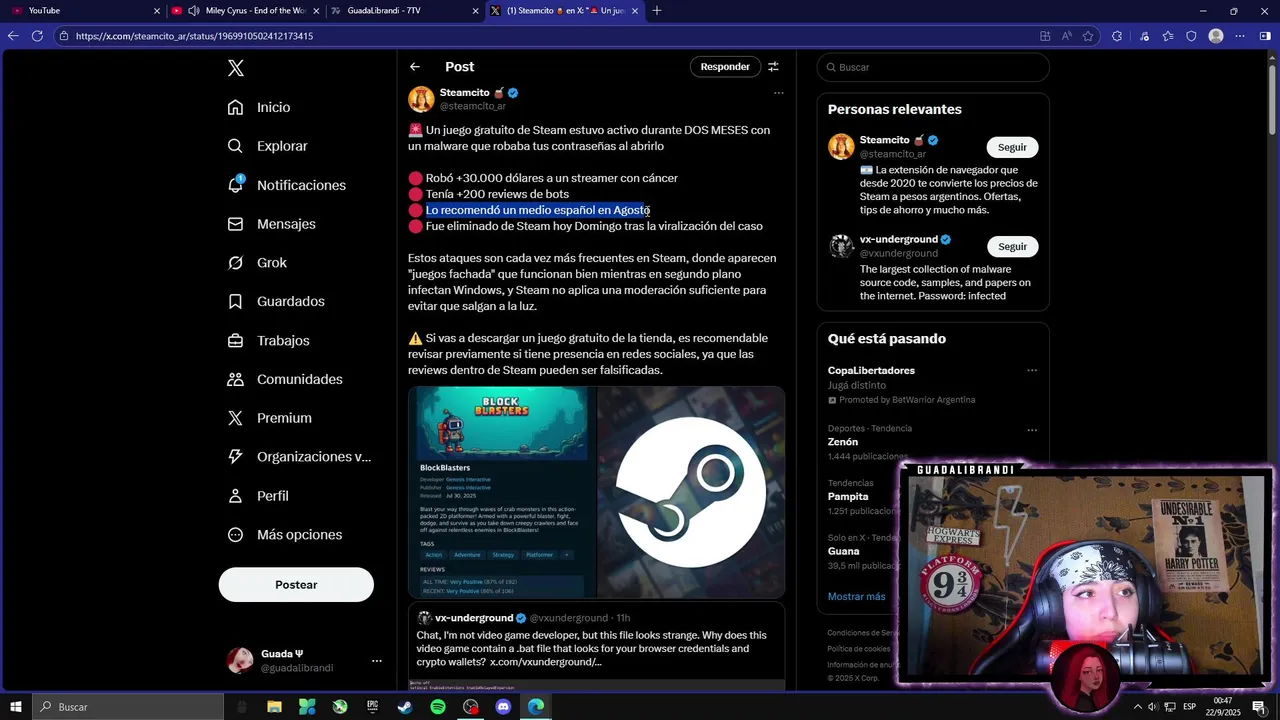The width and height of the screenshot is (1280, 720).
Task: Select the Steamcito X post tab
Action: click(566, 11)
